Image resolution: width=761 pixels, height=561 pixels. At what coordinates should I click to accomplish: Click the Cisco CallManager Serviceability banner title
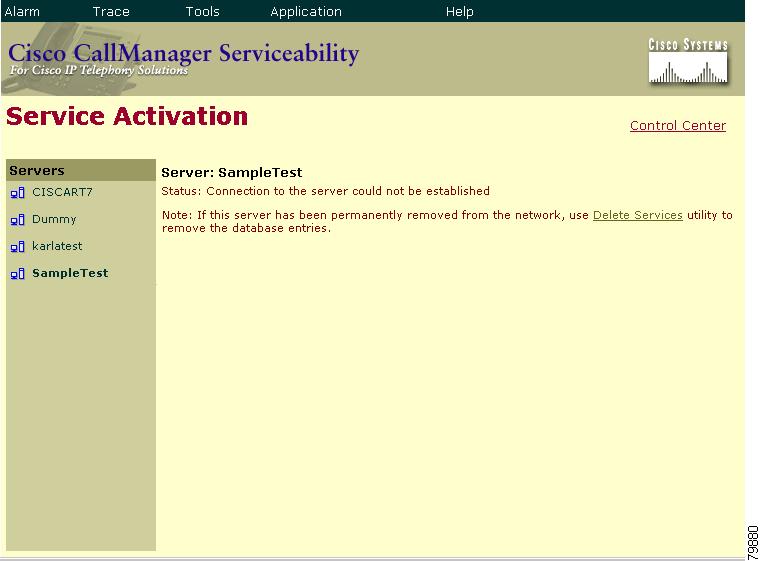[x=183, y=53]
